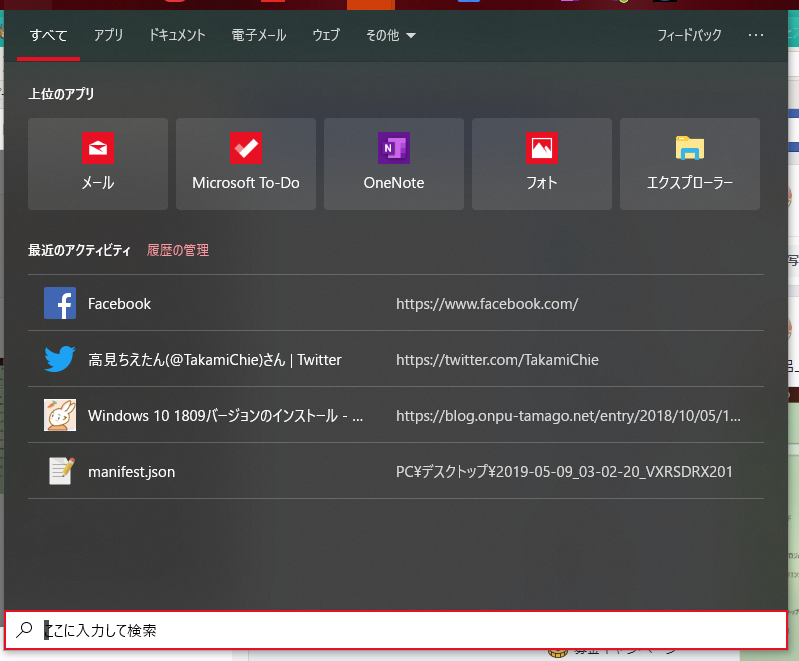Select the すべて tab

coord(48,35)
